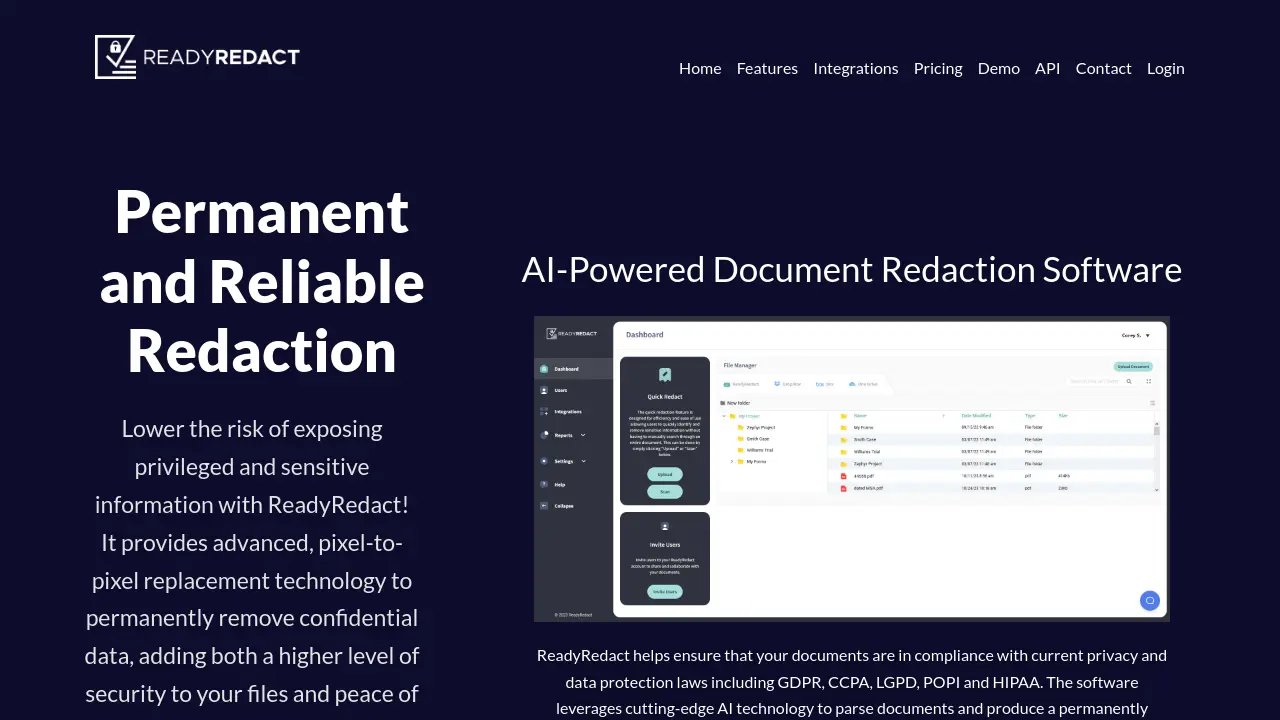Open Integrations in the top navigation

856,68
